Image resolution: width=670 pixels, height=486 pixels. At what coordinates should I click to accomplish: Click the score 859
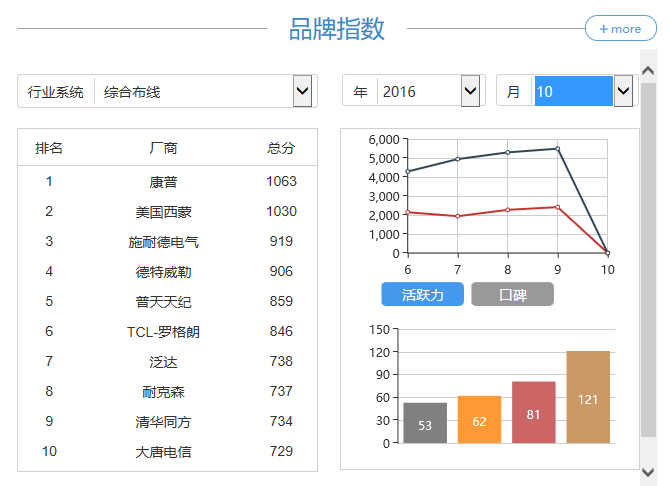tap(281, 301)
